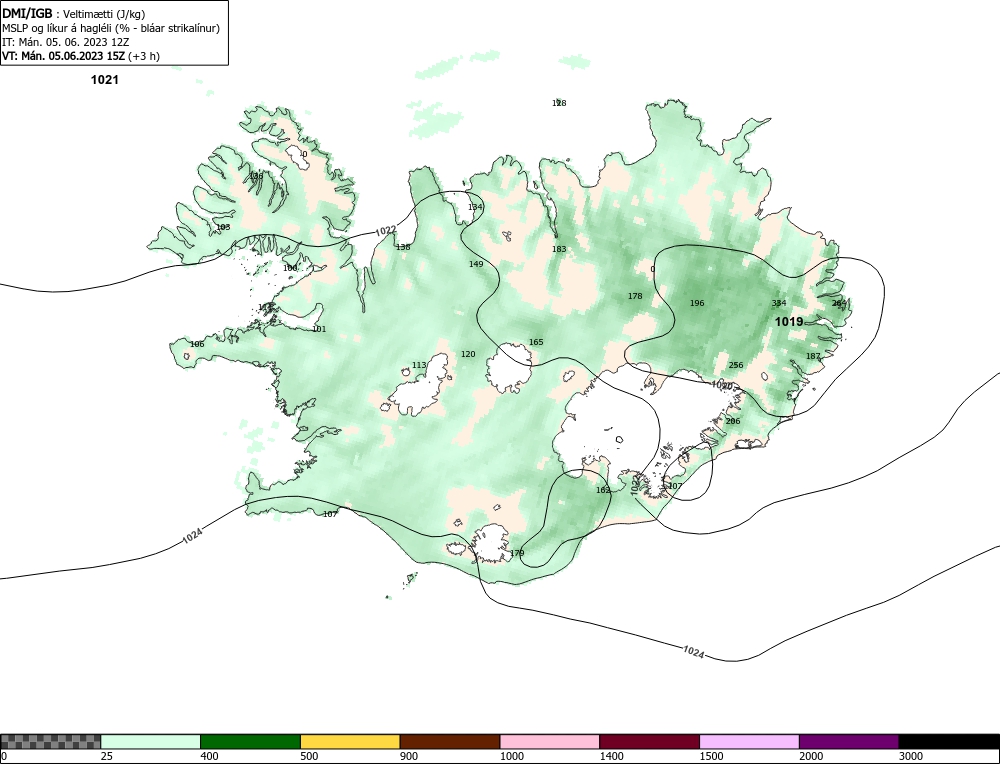Image resolution: width=1000 pixels, height=764 pixels.
Task: Click the "134" CAPE value on the north coast
Action: [475, 207]
